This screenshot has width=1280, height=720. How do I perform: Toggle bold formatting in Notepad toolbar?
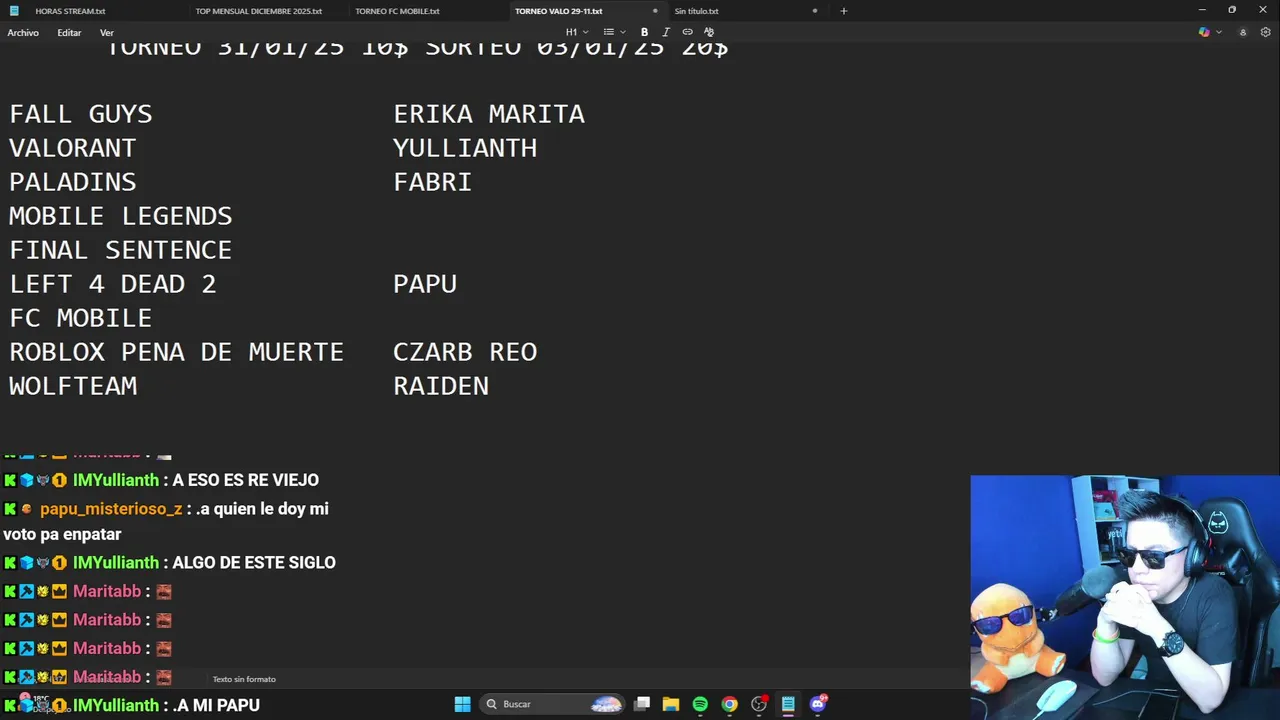pyautogui.click(x=644, y=32)
